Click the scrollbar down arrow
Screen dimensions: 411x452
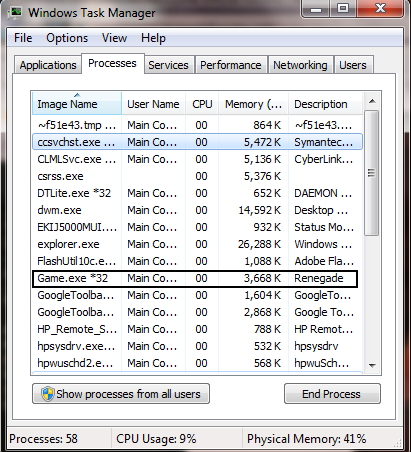[x=372, y=366]
